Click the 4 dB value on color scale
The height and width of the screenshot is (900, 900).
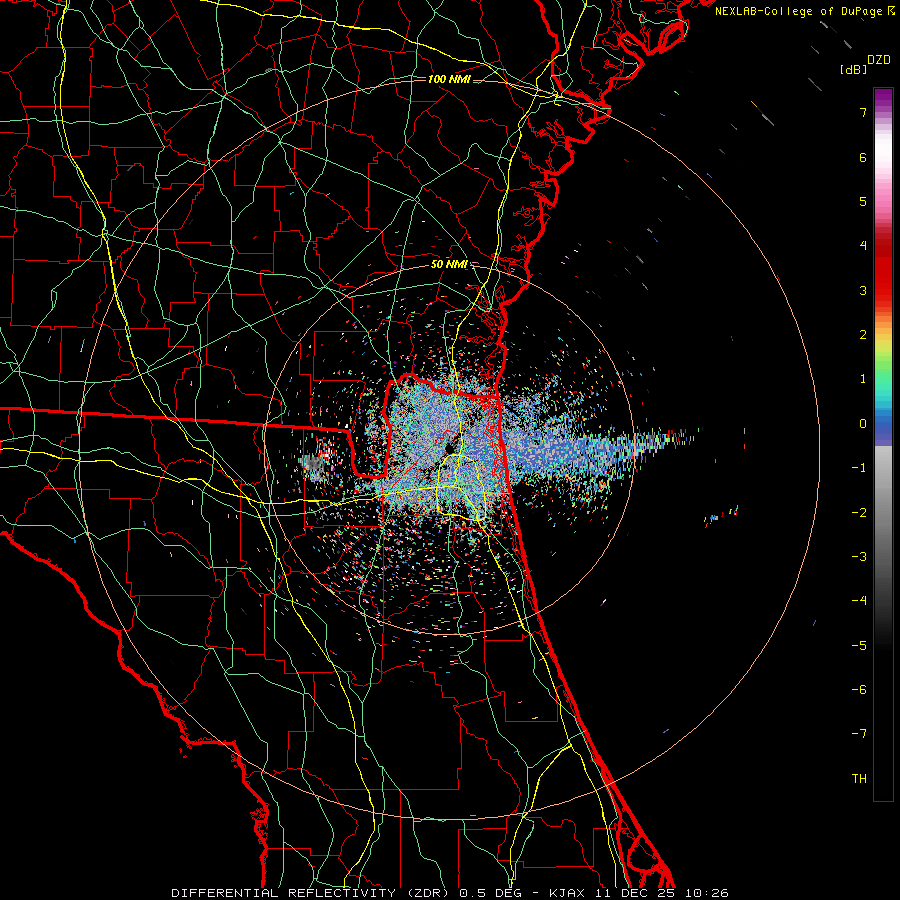point(863,246)
